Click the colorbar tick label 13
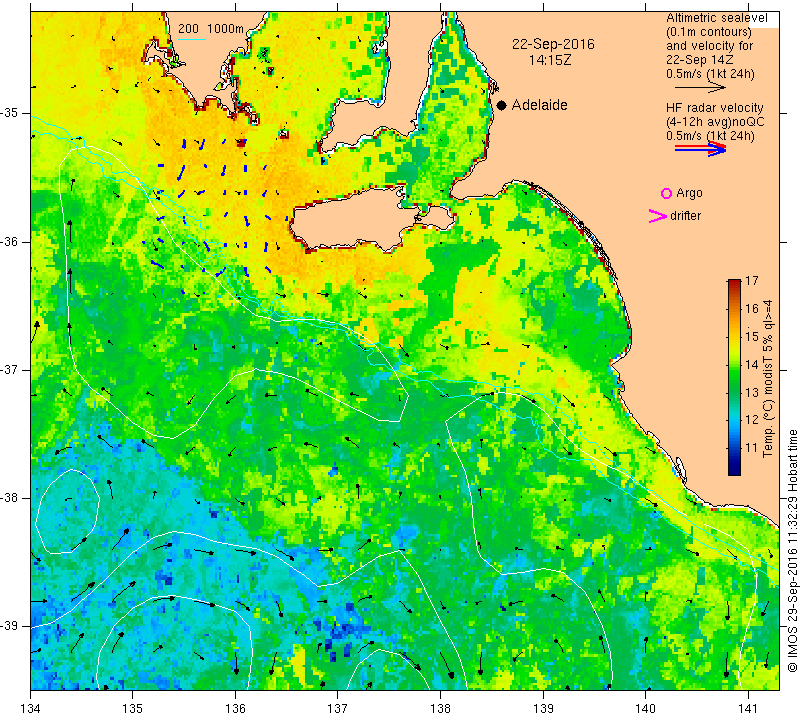800x720 pixels. click(x=752, y=392)
